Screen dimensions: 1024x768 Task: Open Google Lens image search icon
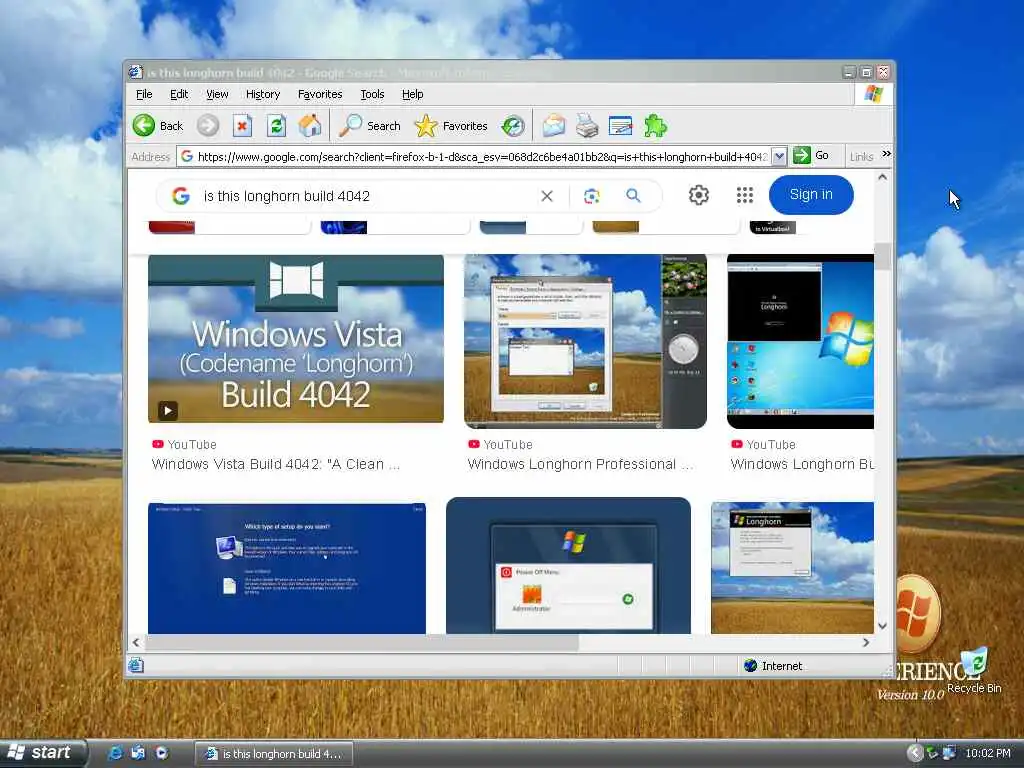tap(592, 196)
